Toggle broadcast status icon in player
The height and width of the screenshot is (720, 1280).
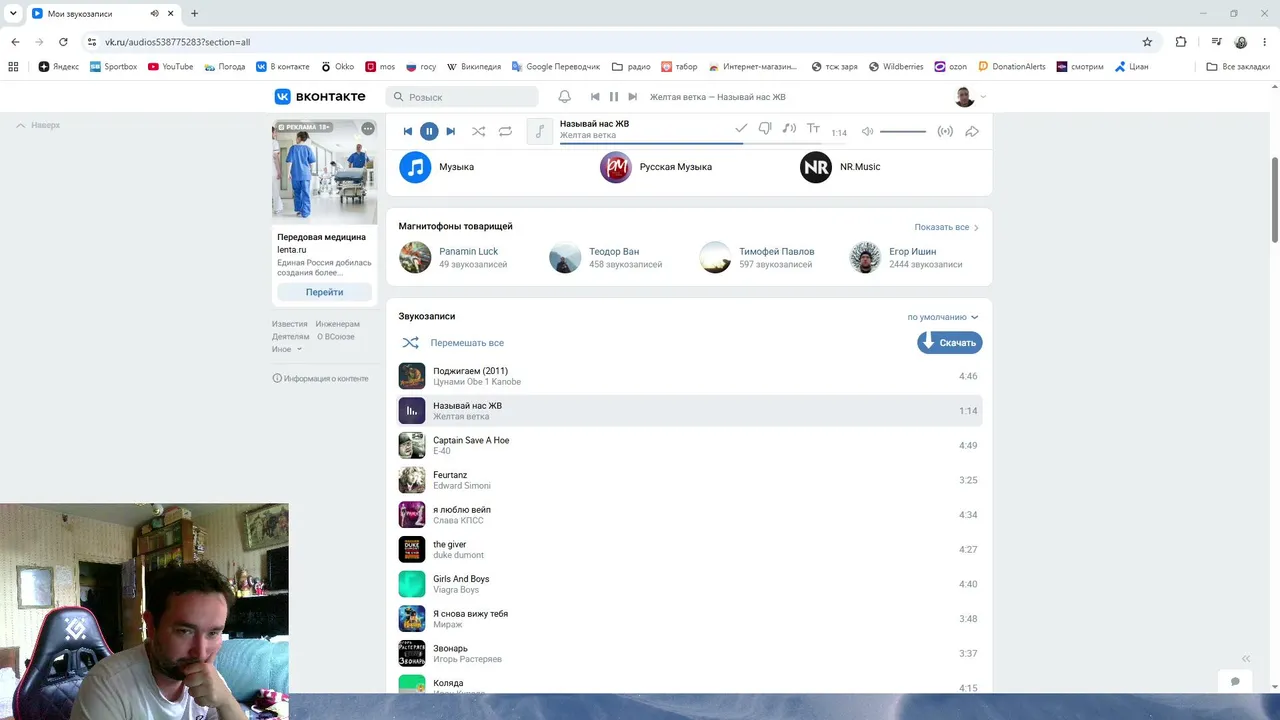(x=945, y=132)
